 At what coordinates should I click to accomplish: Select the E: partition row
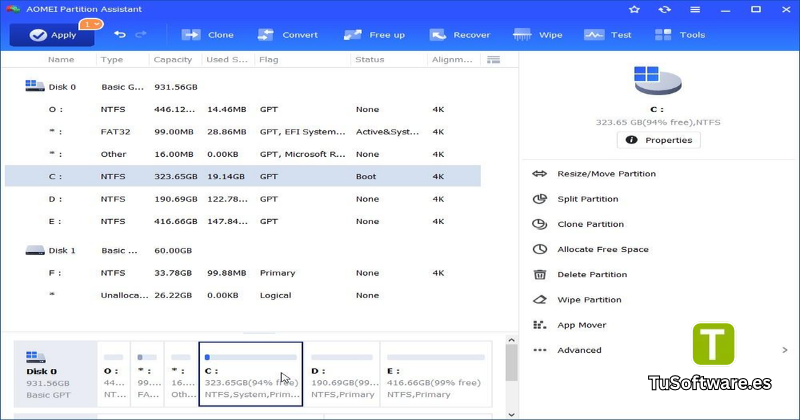[243, 221]
